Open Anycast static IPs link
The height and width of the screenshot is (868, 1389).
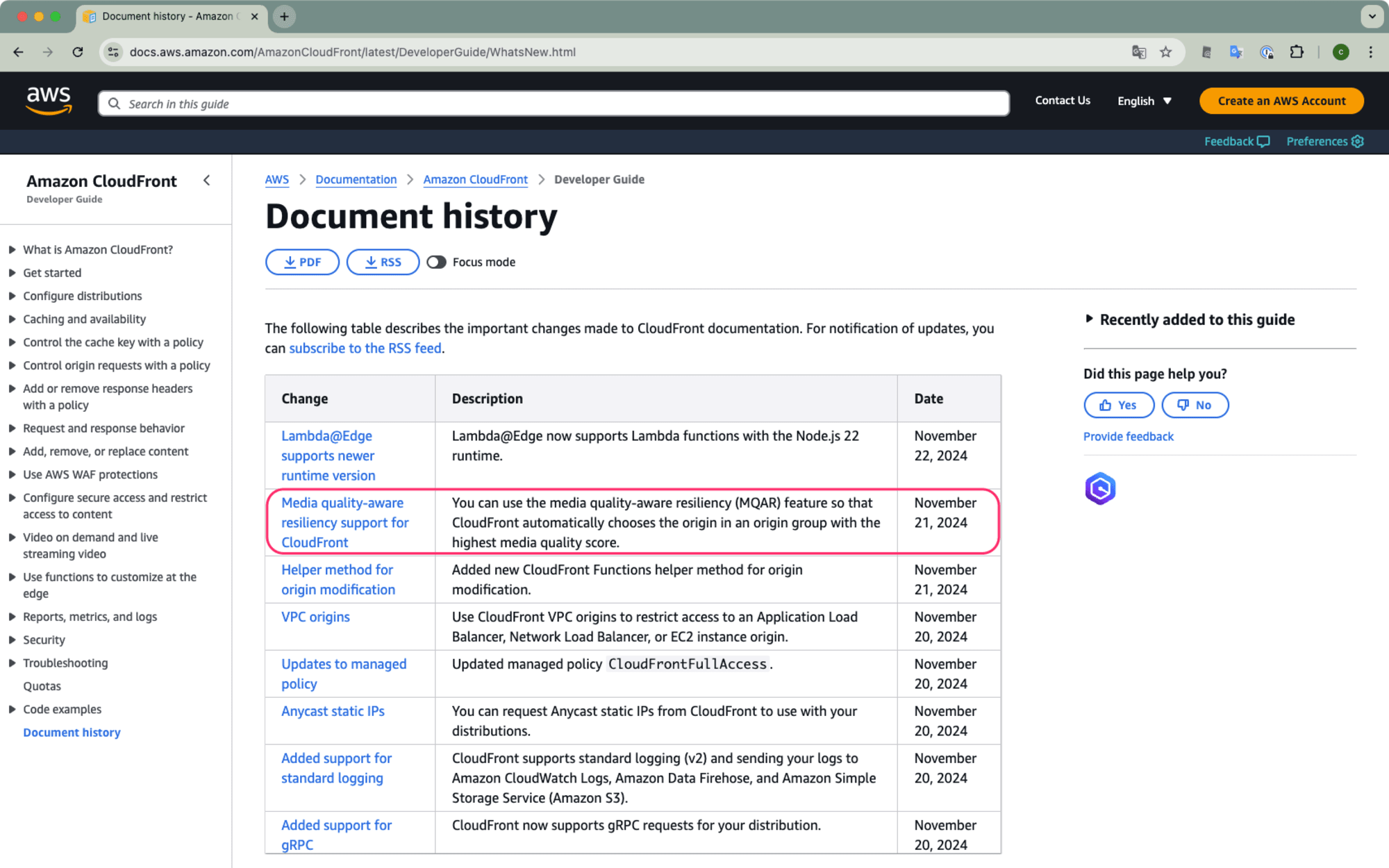click(x=333, y=711)
